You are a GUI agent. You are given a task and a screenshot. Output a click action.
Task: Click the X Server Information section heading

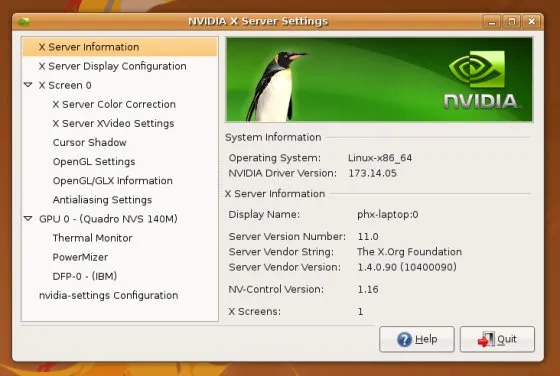(x=275, y=194)
